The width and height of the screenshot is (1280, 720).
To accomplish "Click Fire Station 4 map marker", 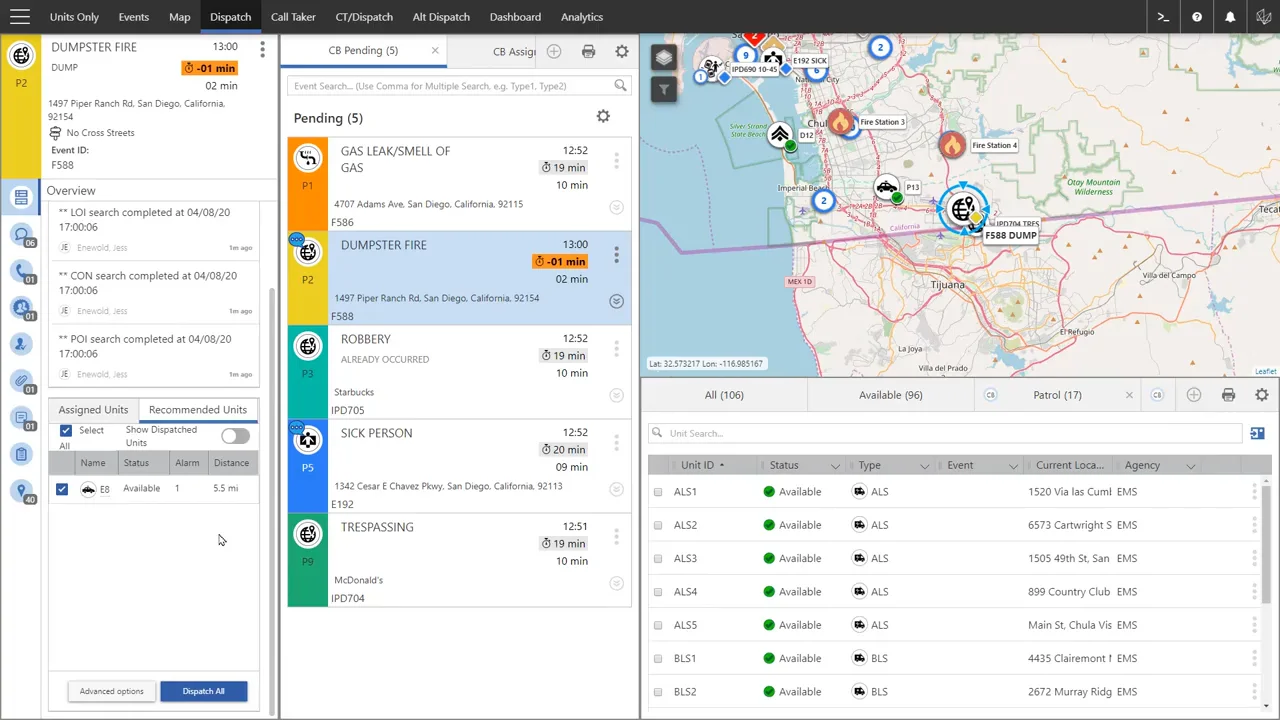I will pyautogui.click(x=952, y=146).
